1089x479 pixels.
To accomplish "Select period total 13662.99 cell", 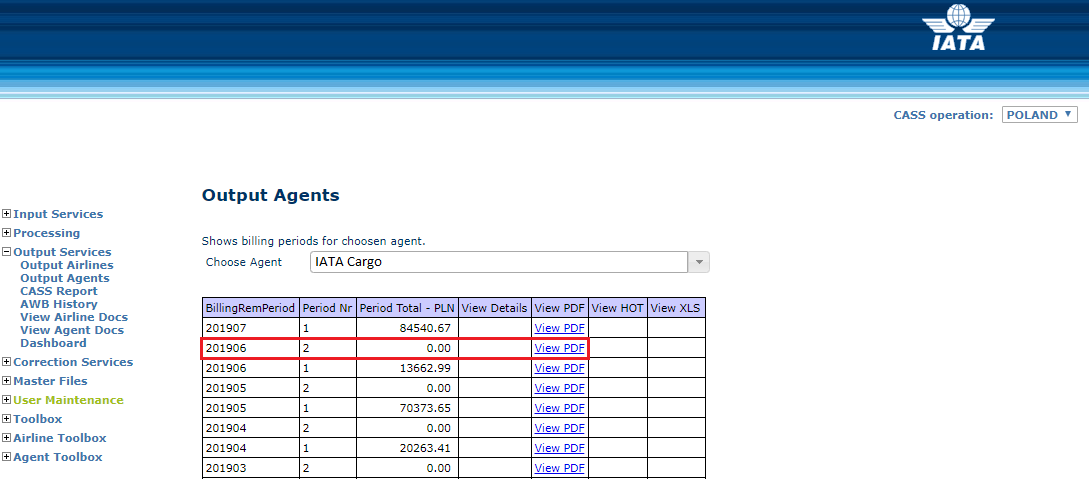I will pos(407,368).
